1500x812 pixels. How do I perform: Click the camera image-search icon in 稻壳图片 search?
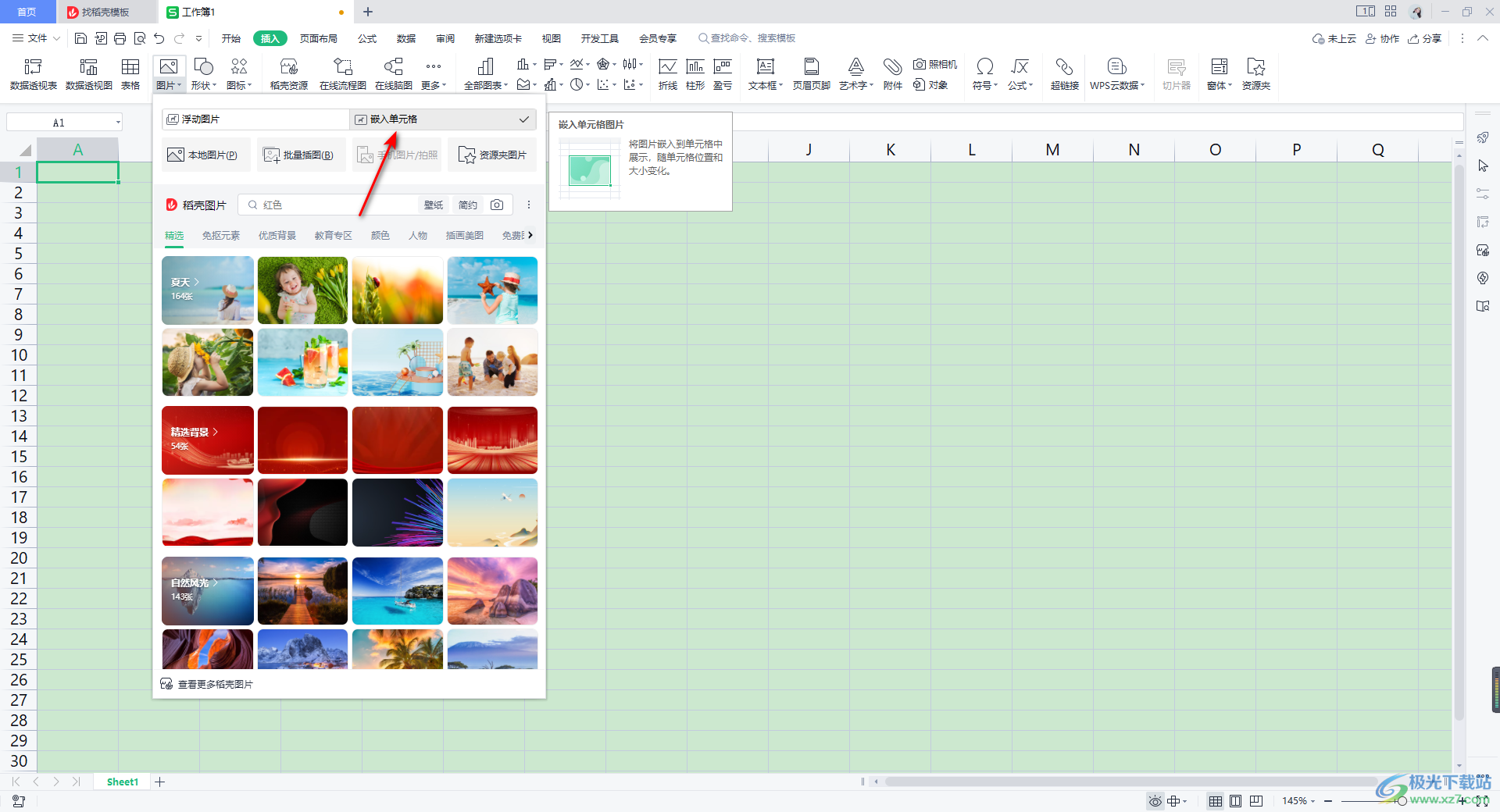[x=497, y=205]
